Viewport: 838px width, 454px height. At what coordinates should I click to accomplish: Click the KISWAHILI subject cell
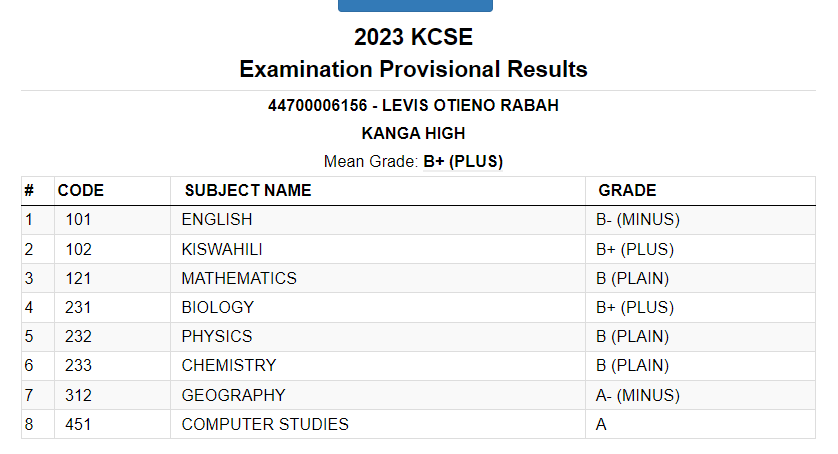click(x=222, y=249)
